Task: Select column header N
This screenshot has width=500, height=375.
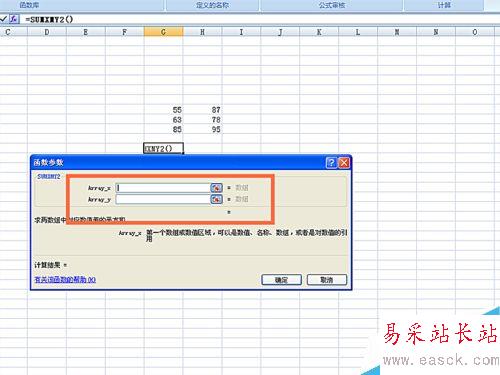Action: click(x=436, y=32)
